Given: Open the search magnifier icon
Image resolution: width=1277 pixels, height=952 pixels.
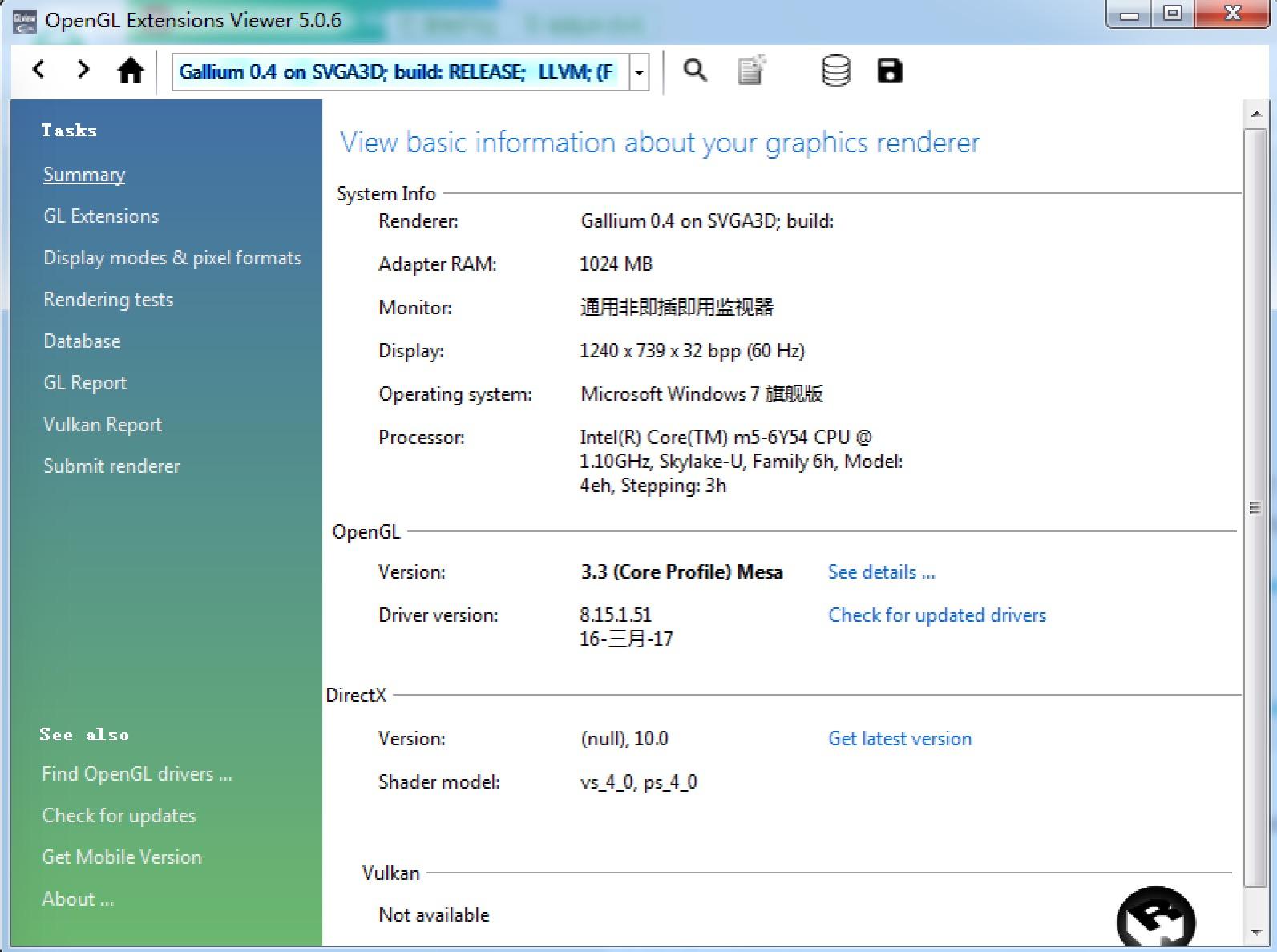Looking at the screenshot, I should point(695,71).
